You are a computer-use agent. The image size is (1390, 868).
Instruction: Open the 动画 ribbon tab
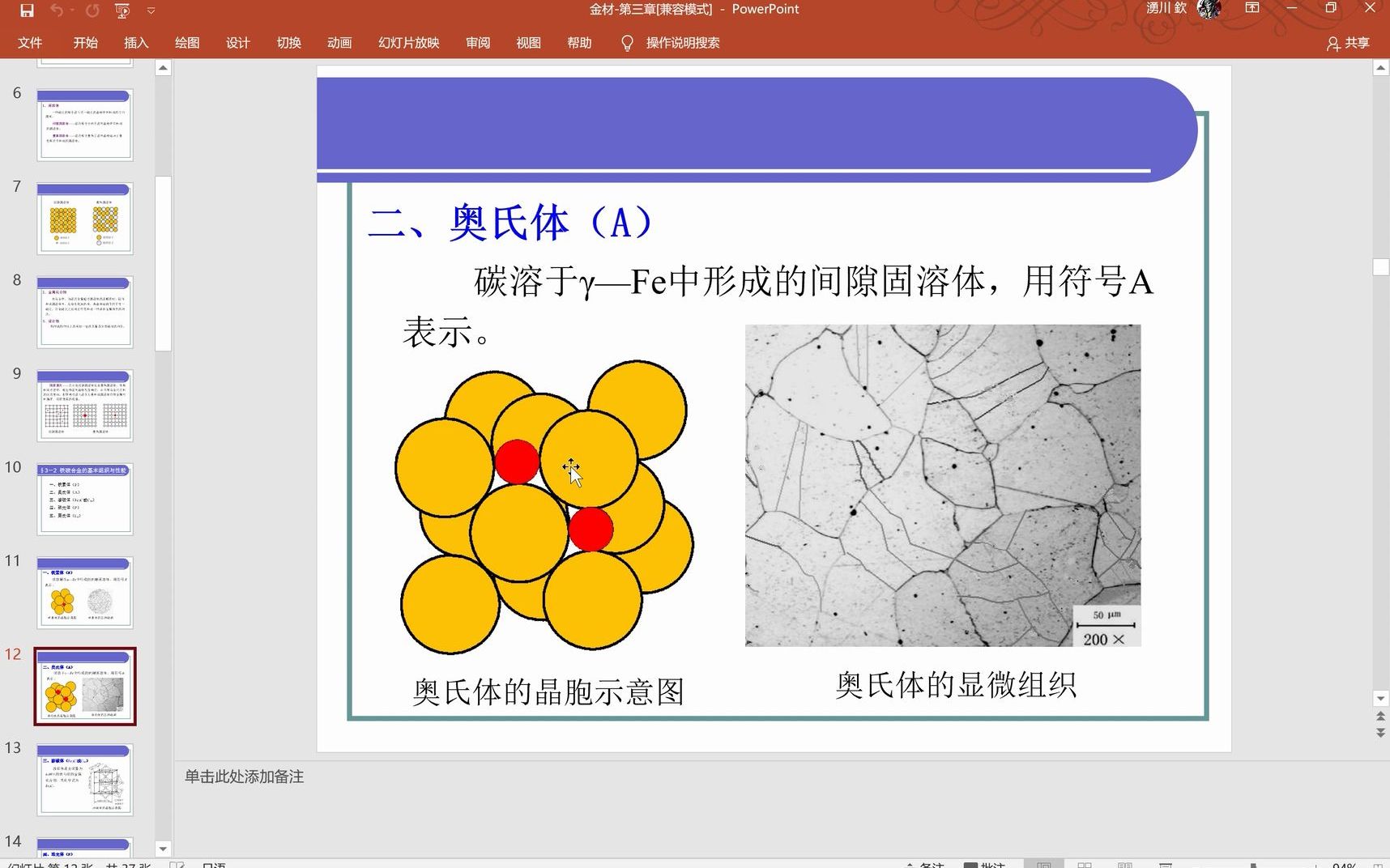click(x=339, y=43)
